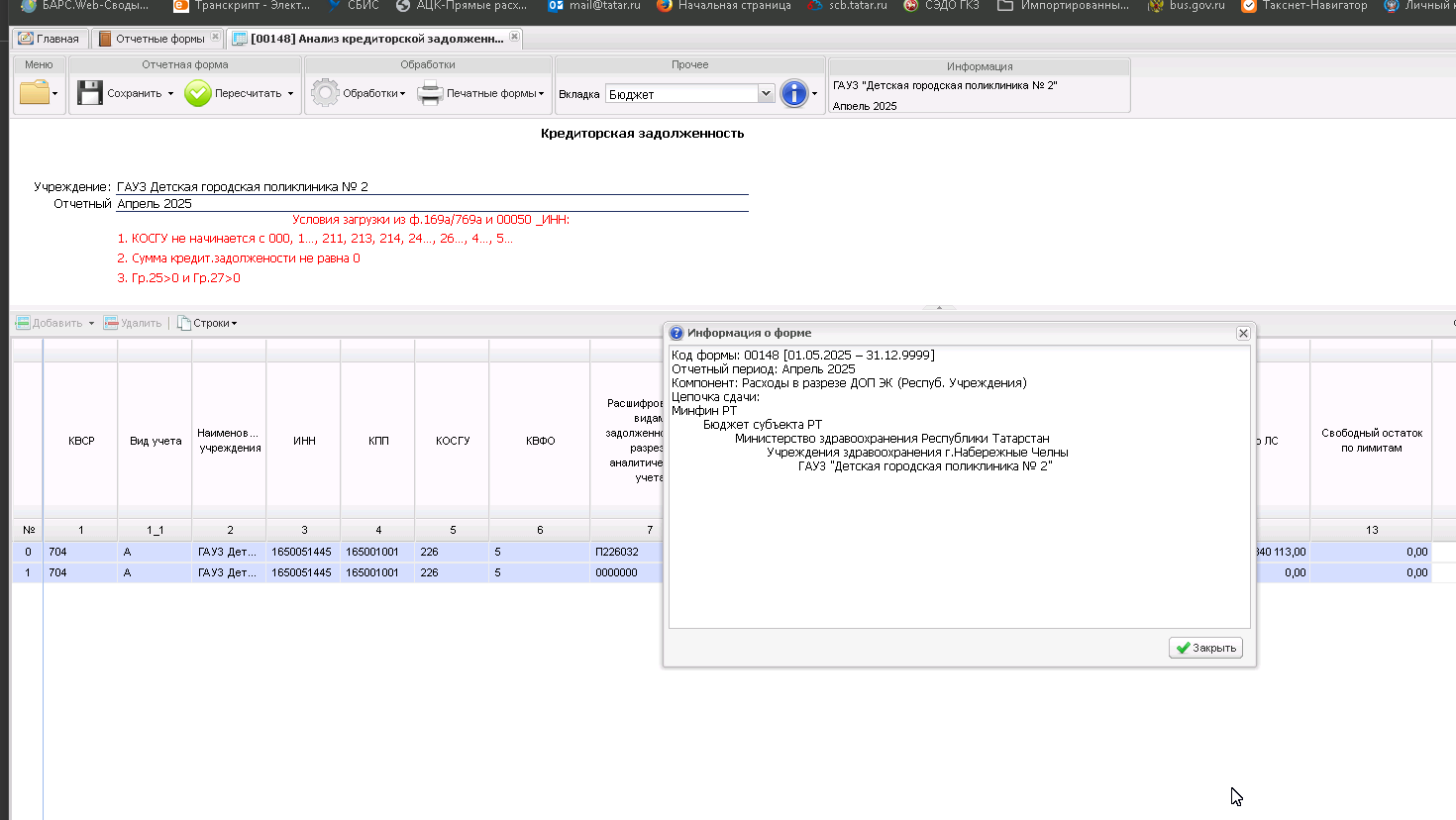
Task: Click the Добавить row icon
Action: [23, 323]
